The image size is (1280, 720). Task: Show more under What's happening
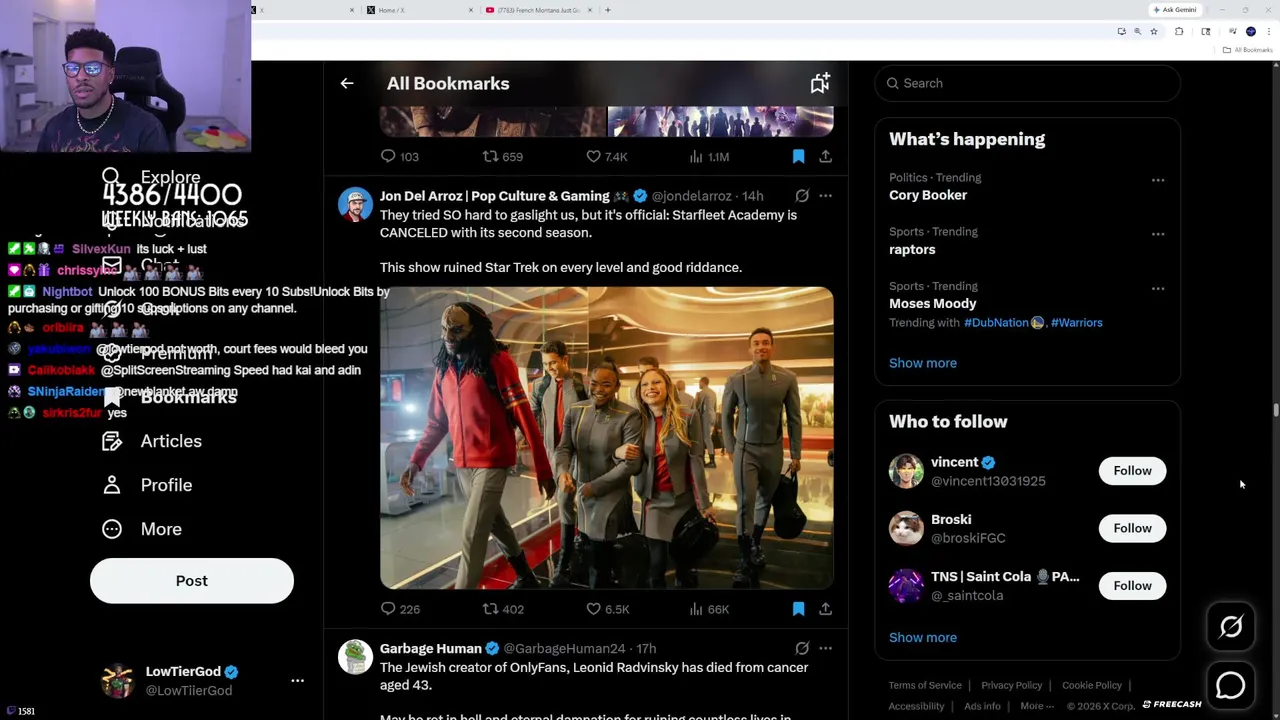[923, 363]
